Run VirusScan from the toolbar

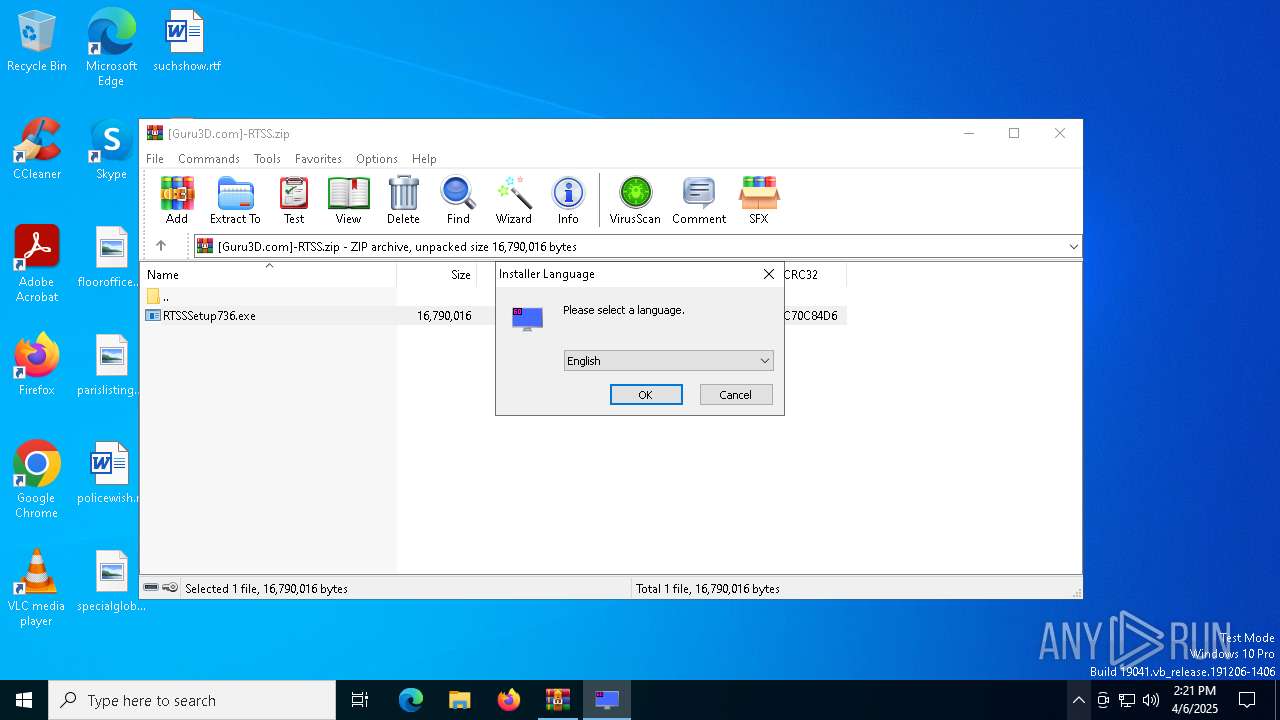(x=635, y=200)
